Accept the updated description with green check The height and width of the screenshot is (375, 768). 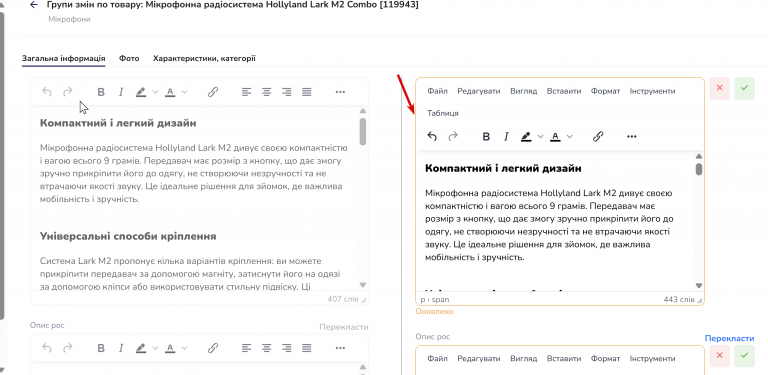(x=744, y=88)
